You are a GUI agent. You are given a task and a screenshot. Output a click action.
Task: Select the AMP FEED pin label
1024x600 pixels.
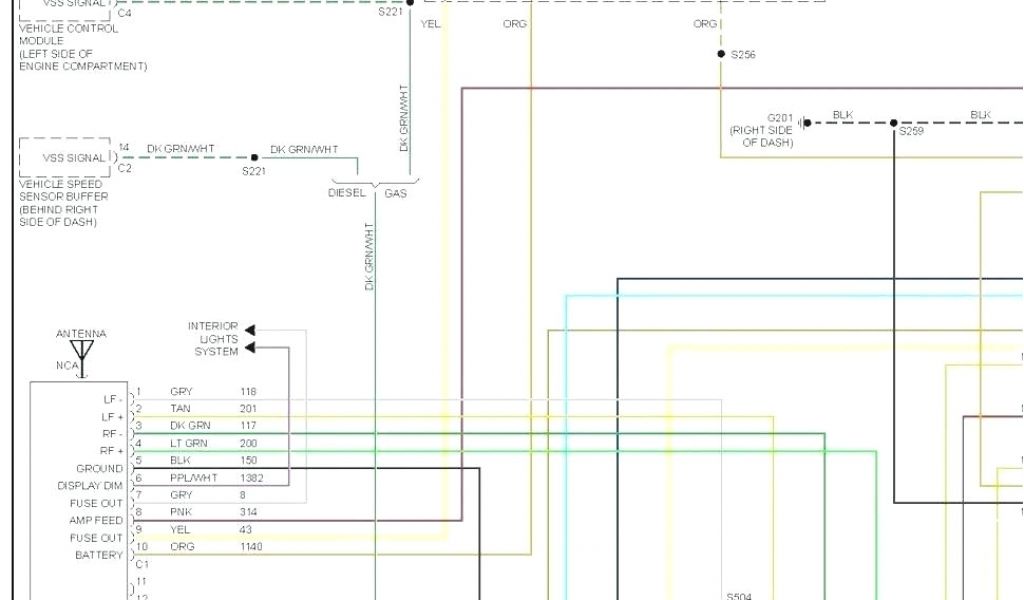[96, 521]
